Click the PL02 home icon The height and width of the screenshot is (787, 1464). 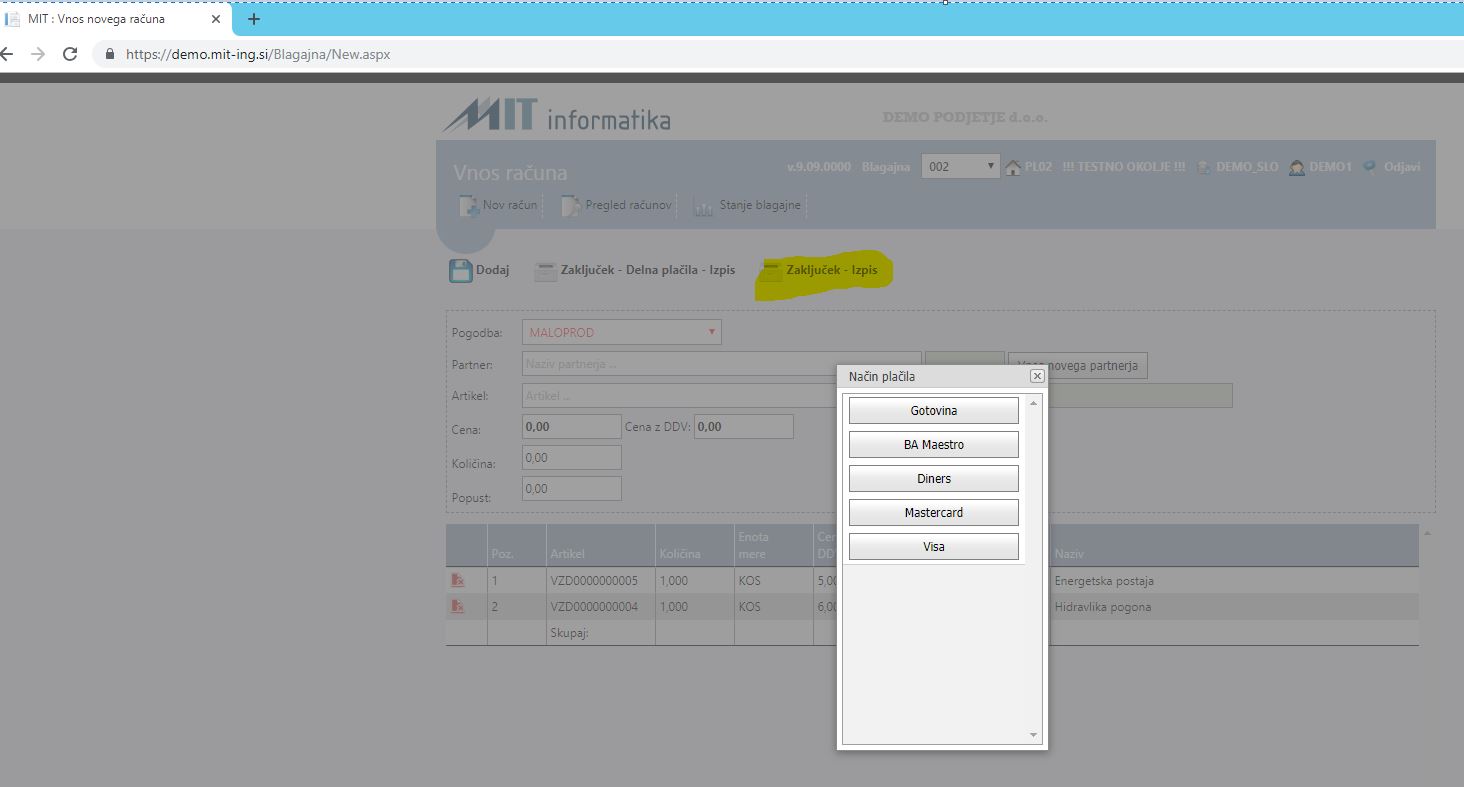coord(1014,167)
